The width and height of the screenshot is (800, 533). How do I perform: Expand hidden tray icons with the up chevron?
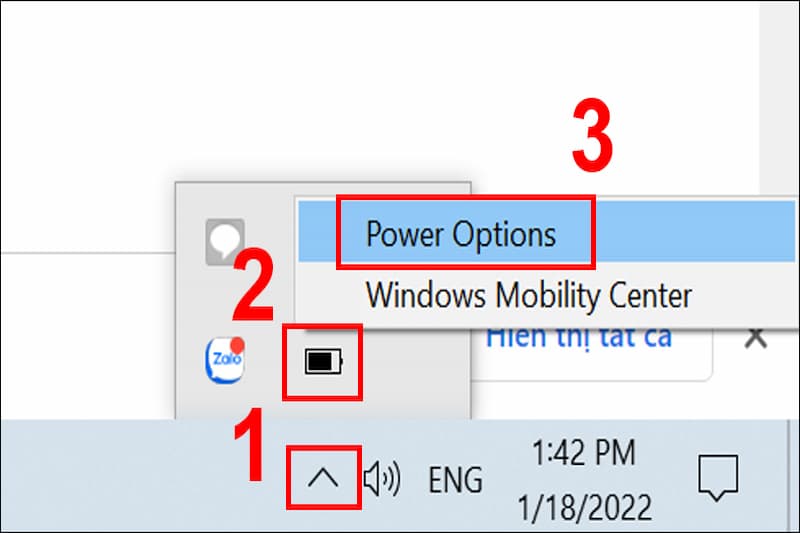tap(323, 479)
